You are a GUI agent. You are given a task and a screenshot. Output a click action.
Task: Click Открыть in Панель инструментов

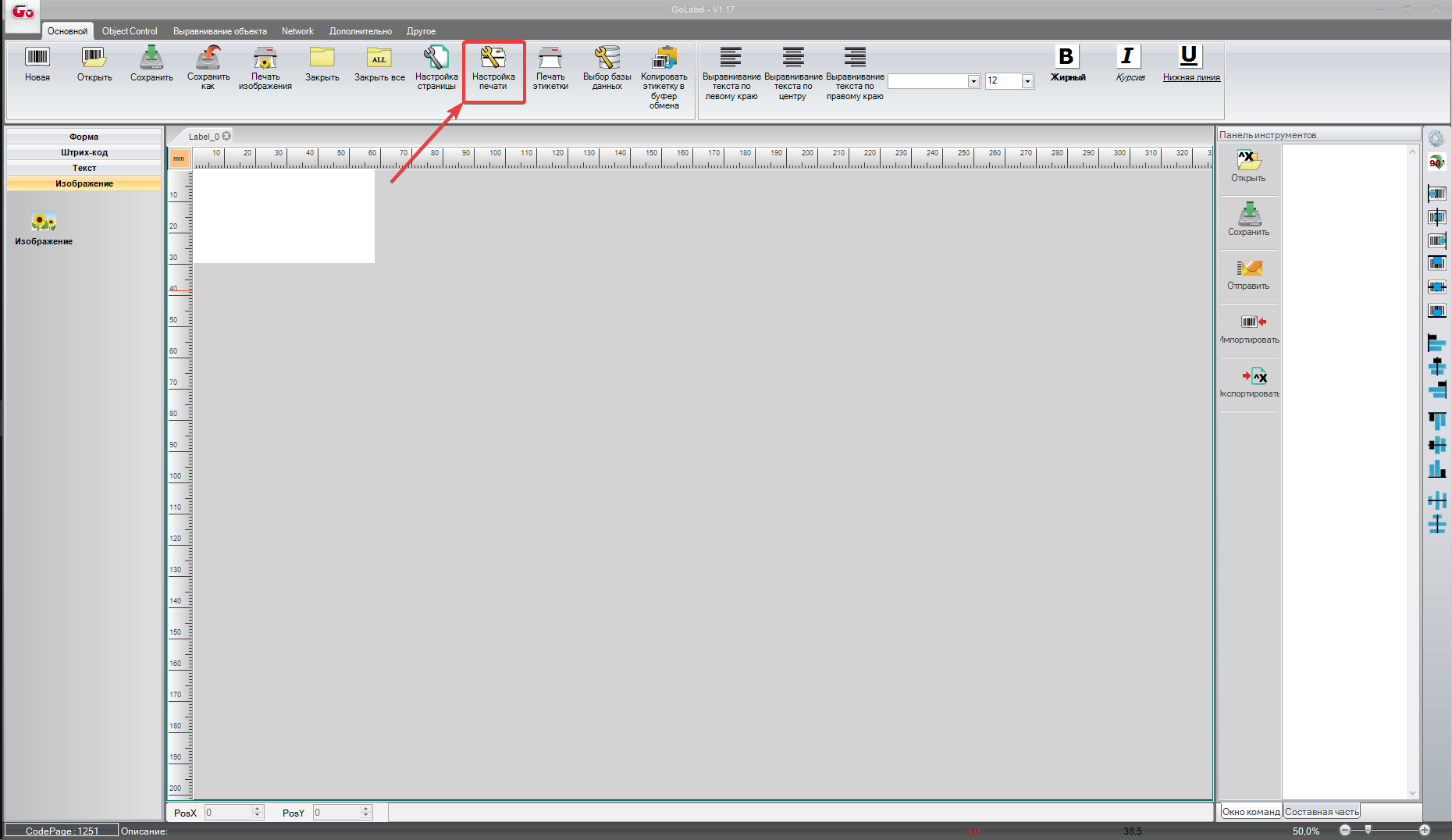(x=1248, y=166)
